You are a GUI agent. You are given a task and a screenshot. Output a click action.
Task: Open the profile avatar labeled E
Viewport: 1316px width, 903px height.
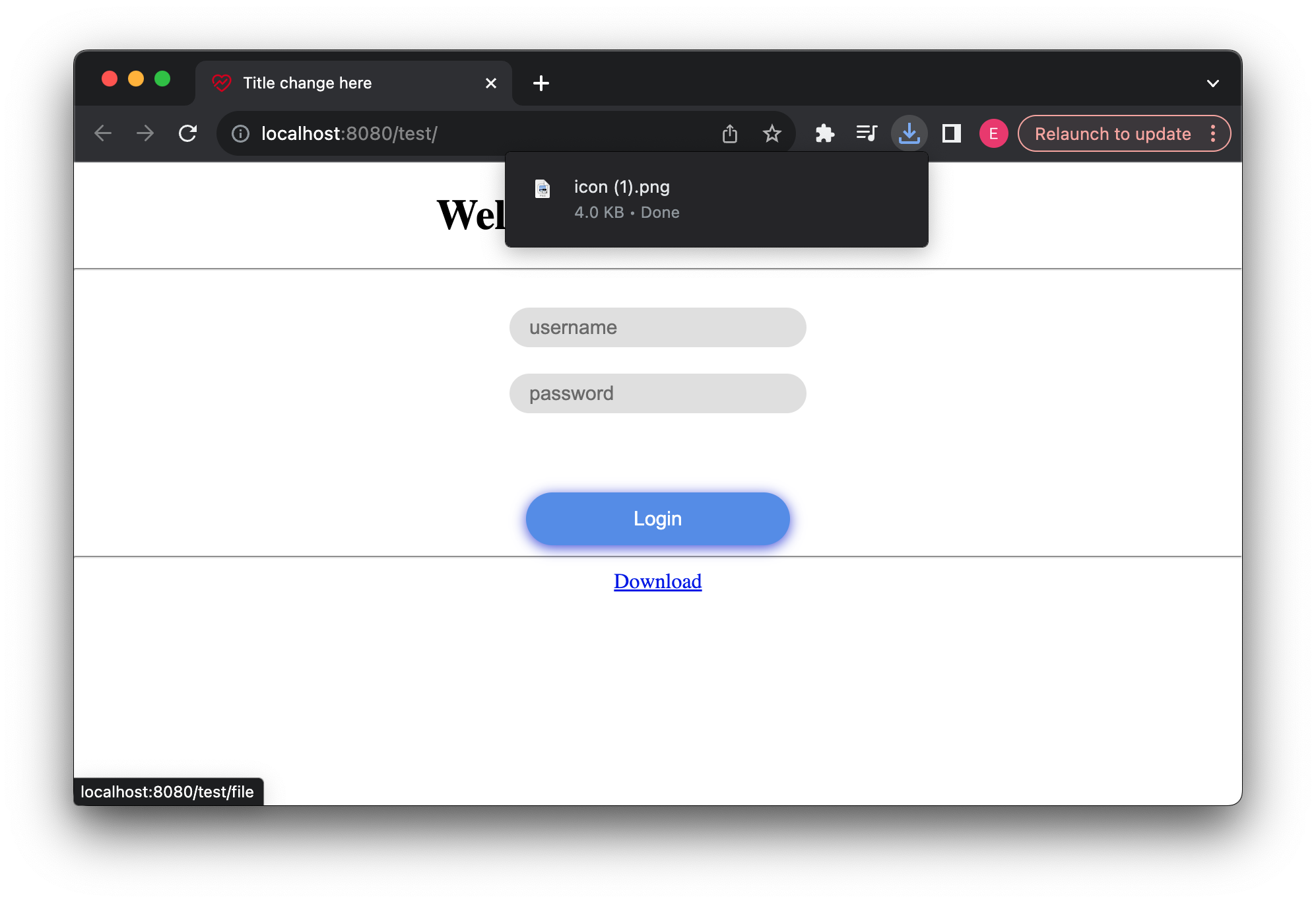click(993, 133)
